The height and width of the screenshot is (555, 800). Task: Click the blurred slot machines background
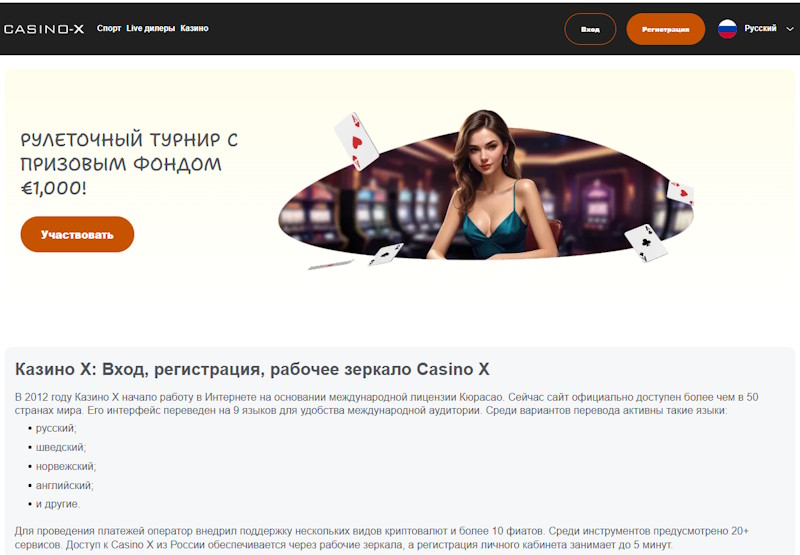(357, 209)
